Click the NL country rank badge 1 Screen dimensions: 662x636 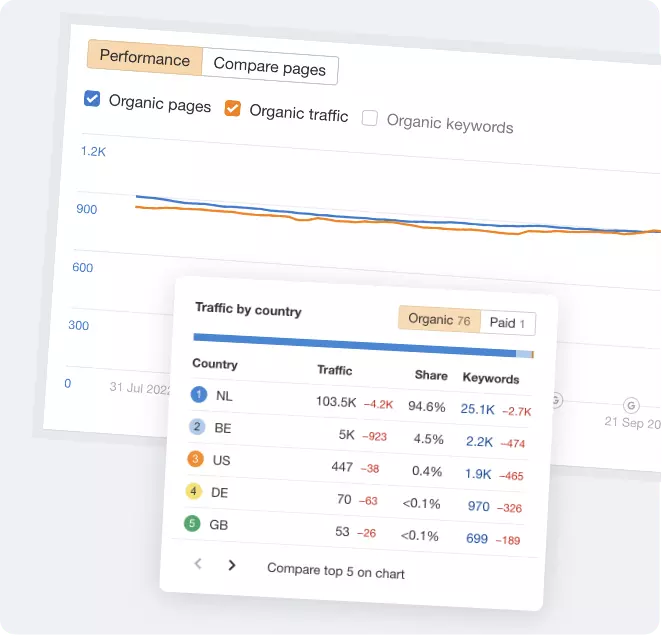click(199, 394)
